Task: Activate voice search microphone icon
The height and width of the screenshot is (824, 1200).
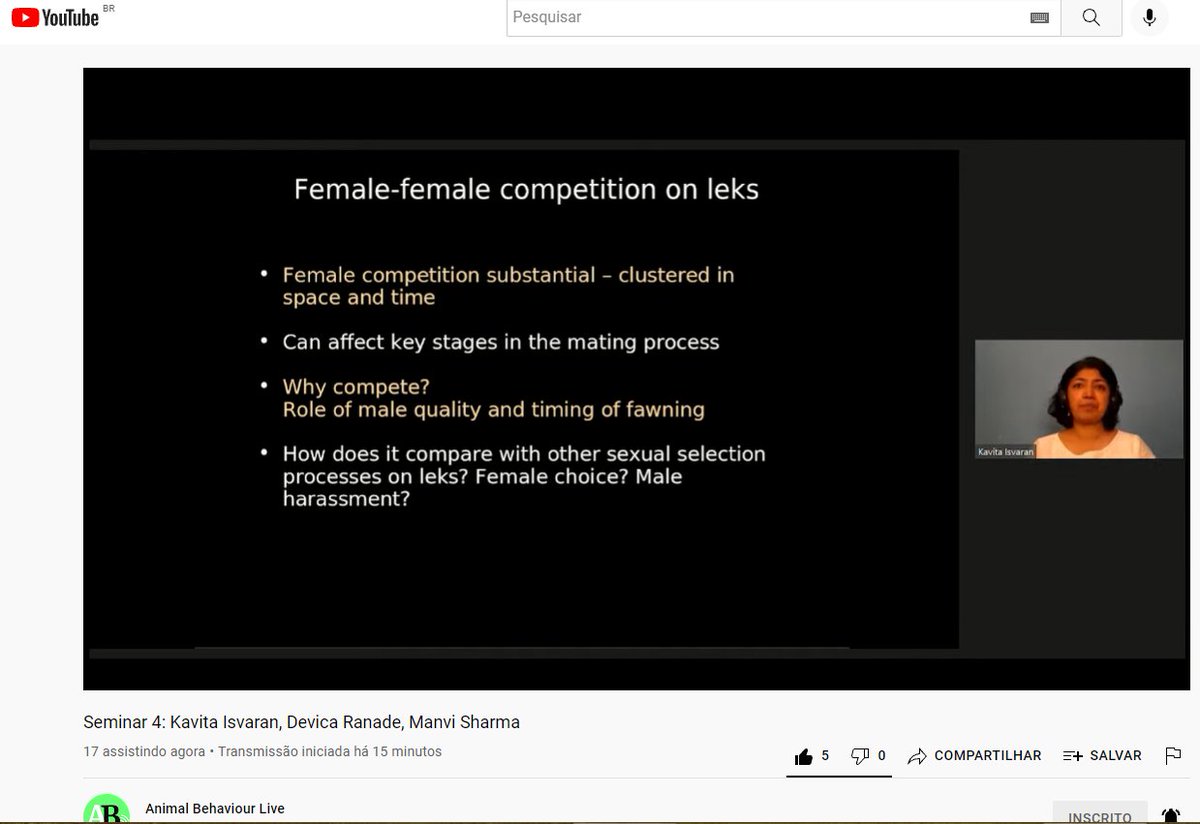Action: point(1149,17)
